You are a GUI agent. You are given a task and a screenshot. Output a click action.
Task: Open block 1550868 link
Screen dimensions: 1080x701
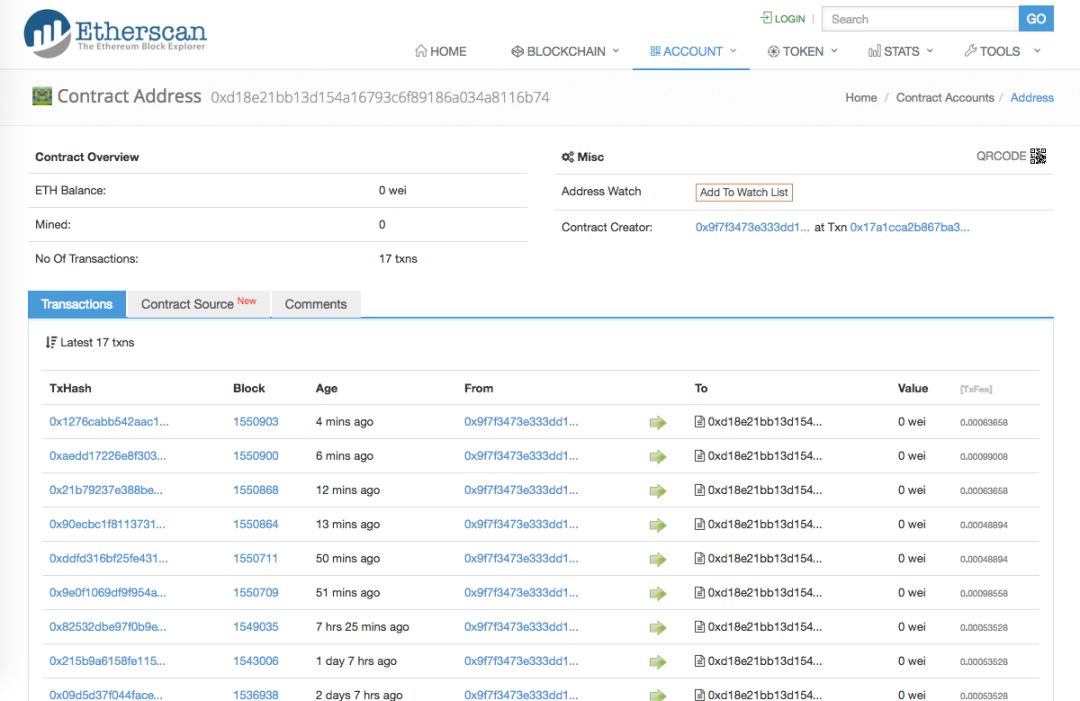[x=256, y=490]
